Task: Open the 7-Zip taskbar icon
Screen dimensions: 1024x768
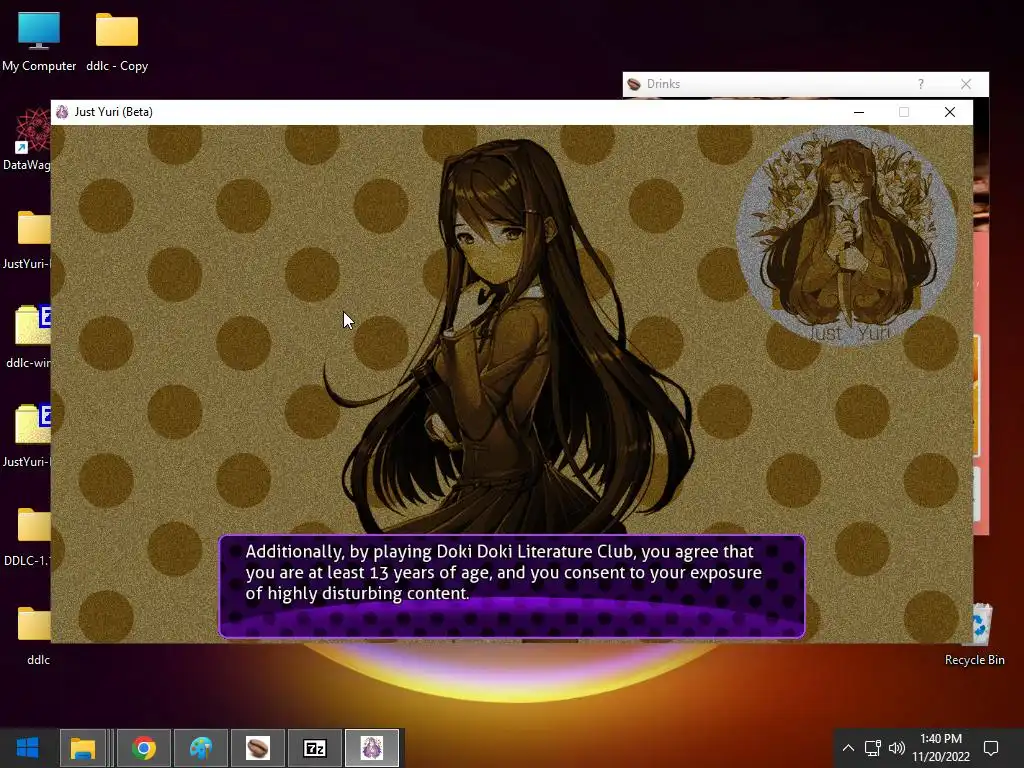Action: coord(315,748)
